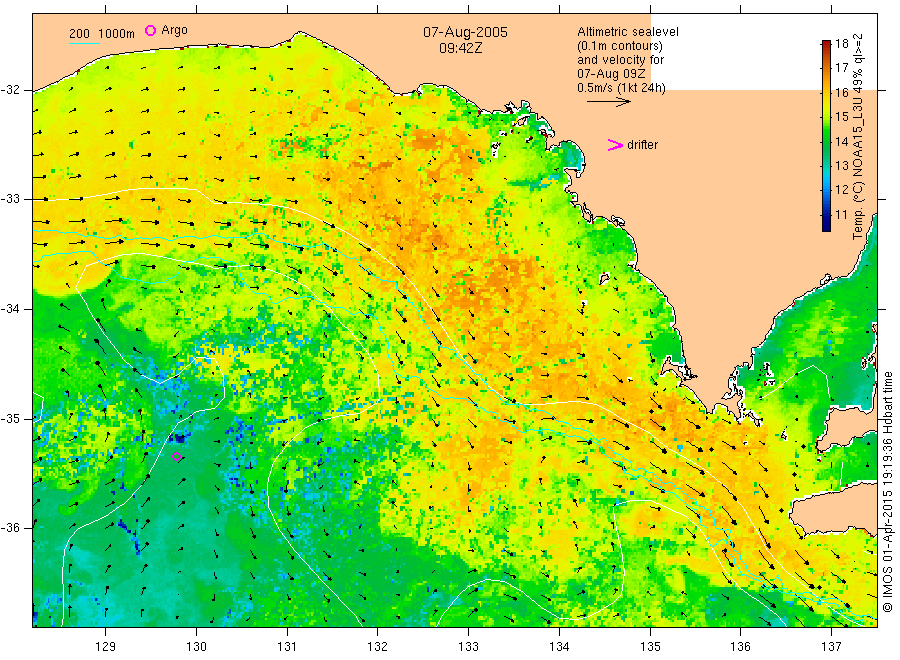Click the color bar value 12
The height and width of the screenshot is (660, 900).
[x=841, y=190]
